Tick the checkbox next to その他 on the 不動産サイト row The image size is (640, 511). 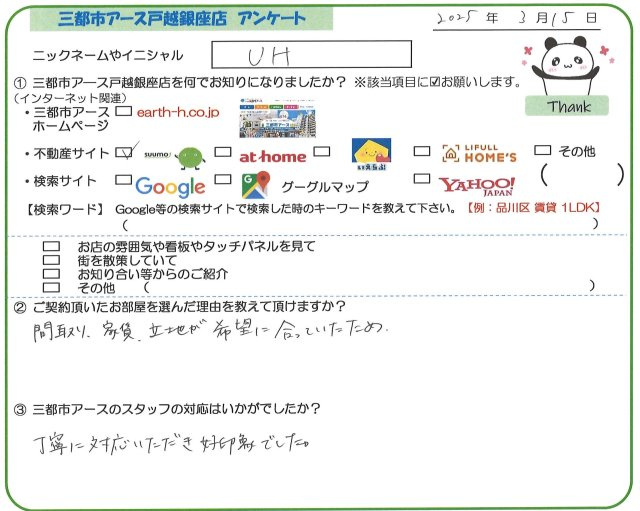tap(543, 151)
